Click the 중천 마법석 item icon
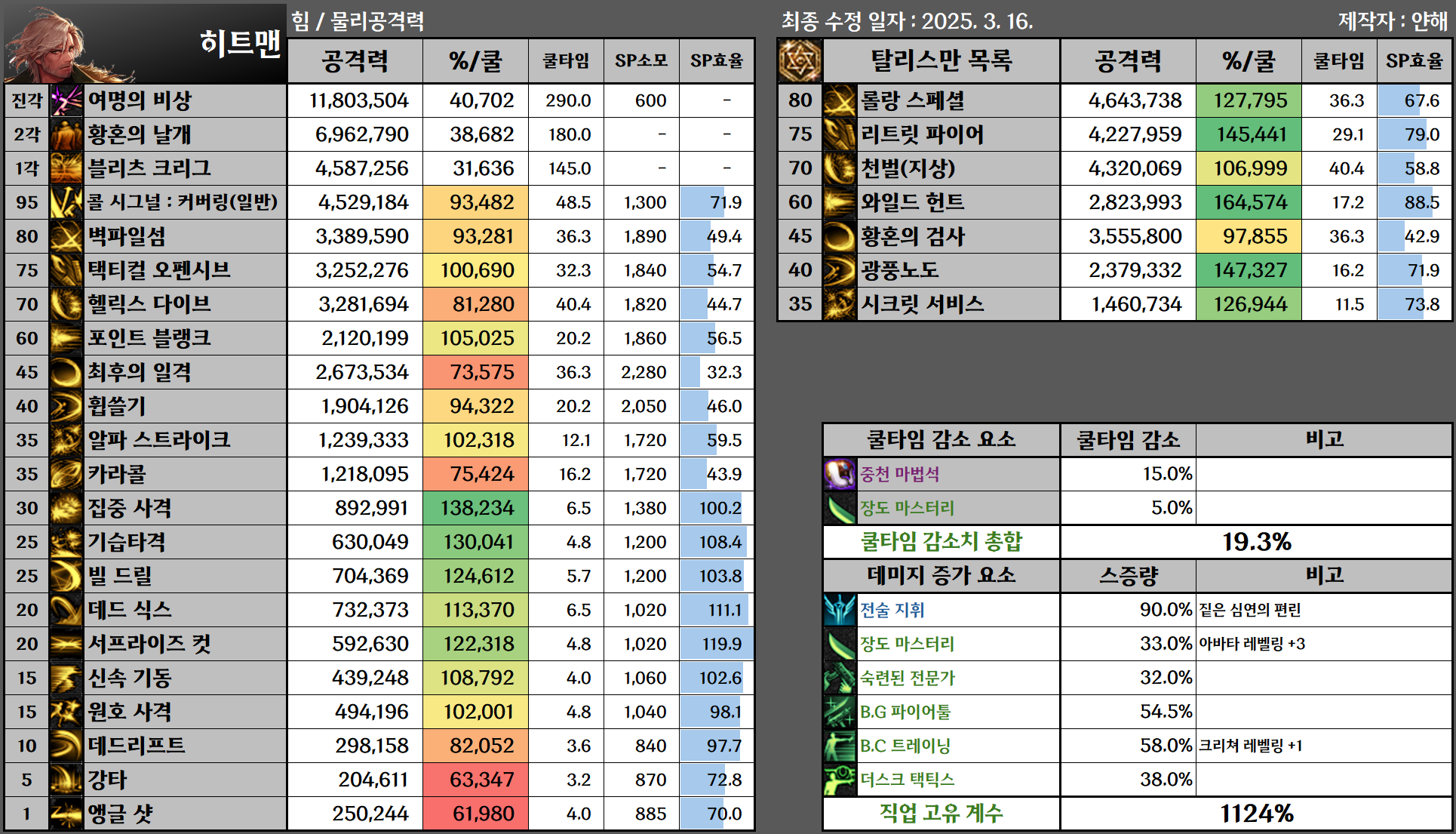1456x834 pixels. click(x=840, y=474)
